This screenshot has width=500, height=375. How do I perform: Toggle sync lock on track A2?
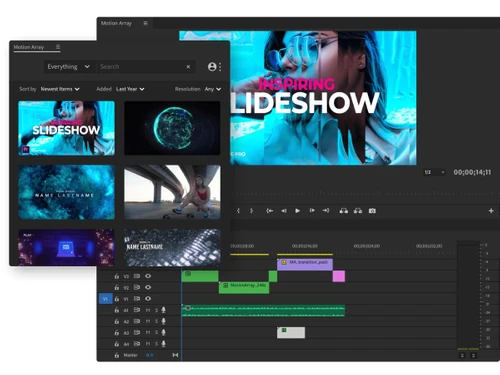tap(137, 321)
